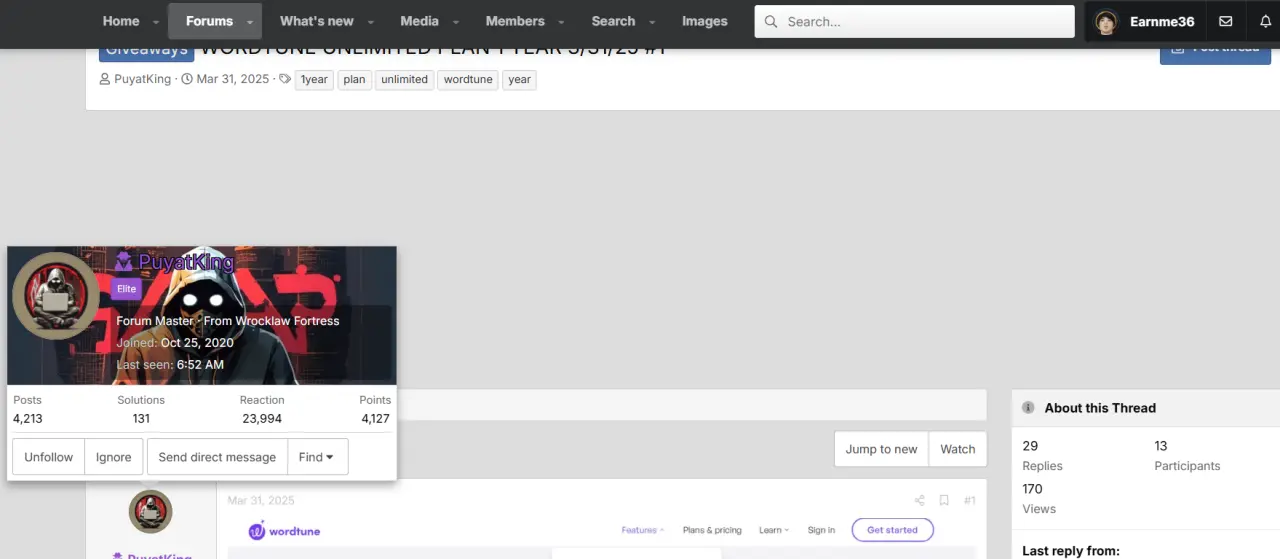Select the plan tag
The image size is (1280, 559).
[x=354, y=79]
